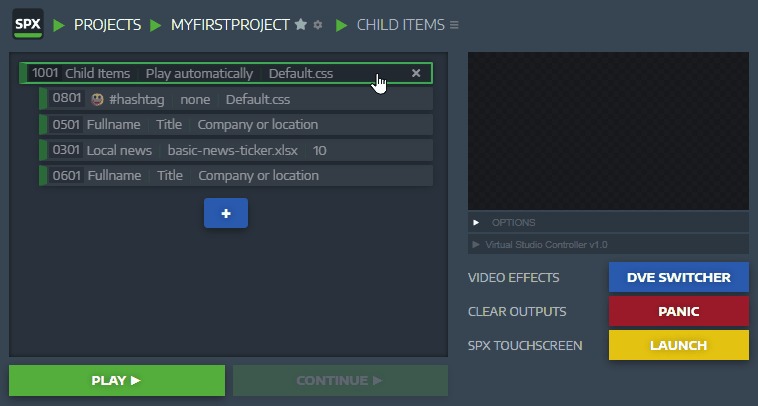
Task: Go to PROJECTS in the breadcrumb
Action: 107,25
